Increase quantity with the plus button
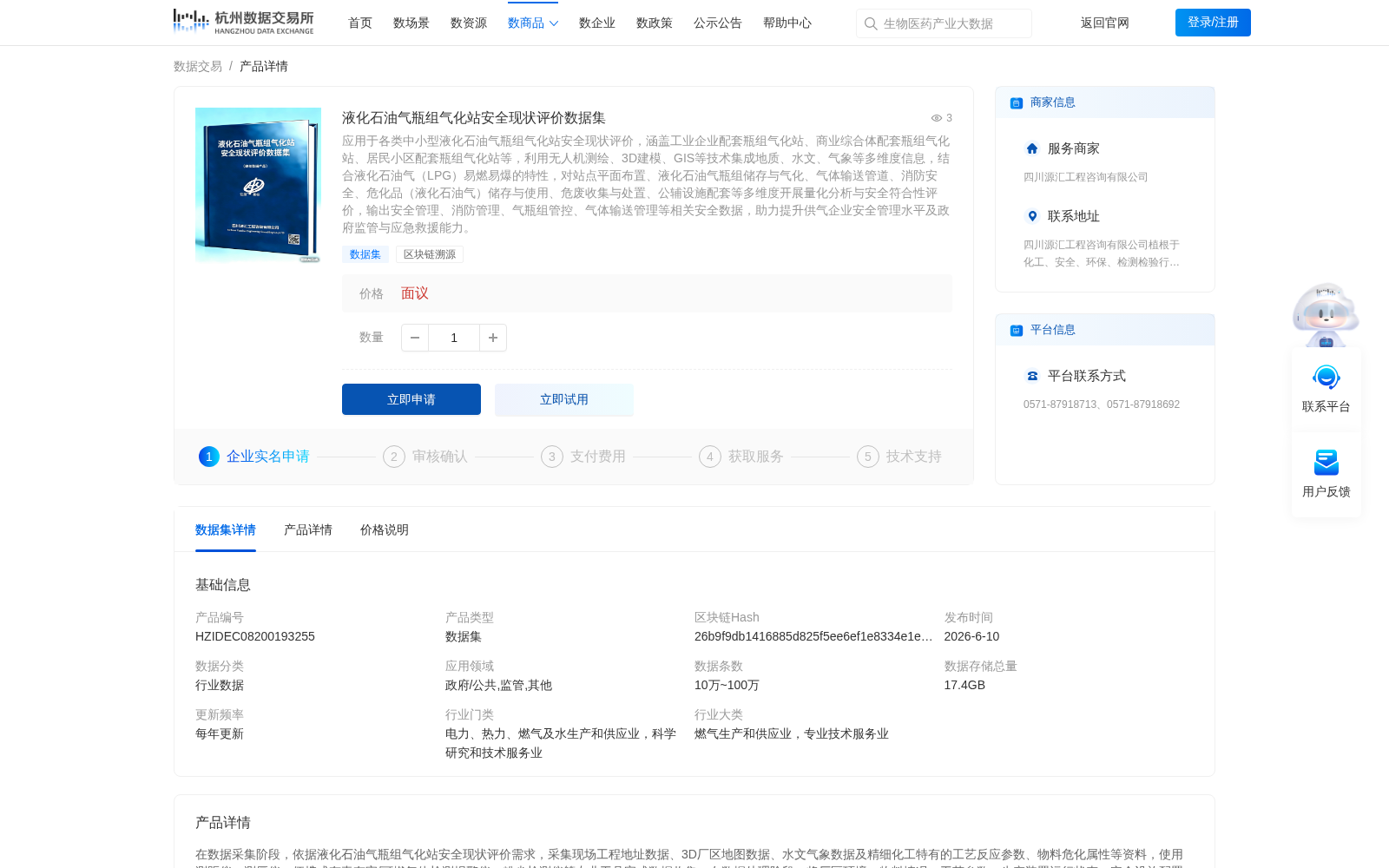 (493, 338)
